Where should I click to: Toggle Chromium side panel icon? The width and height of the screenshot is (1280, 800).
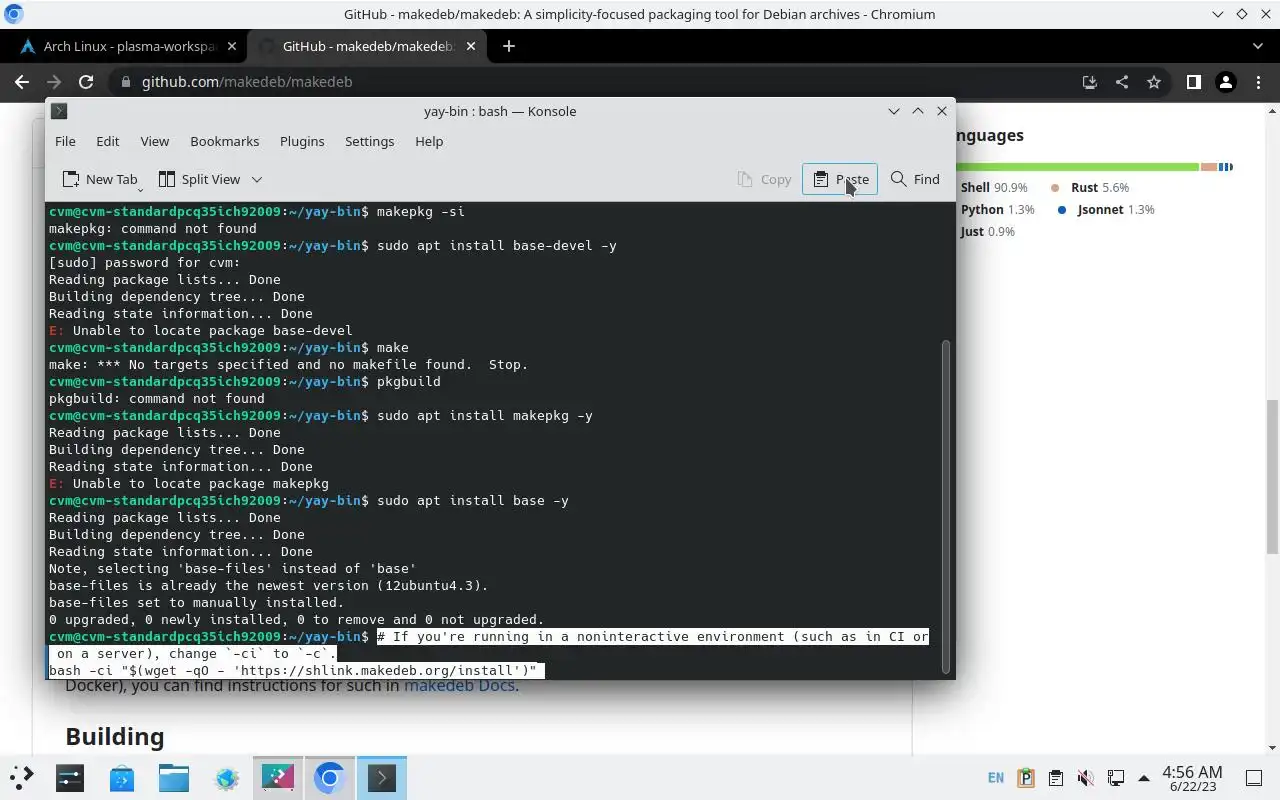(x=1193, y=82)
